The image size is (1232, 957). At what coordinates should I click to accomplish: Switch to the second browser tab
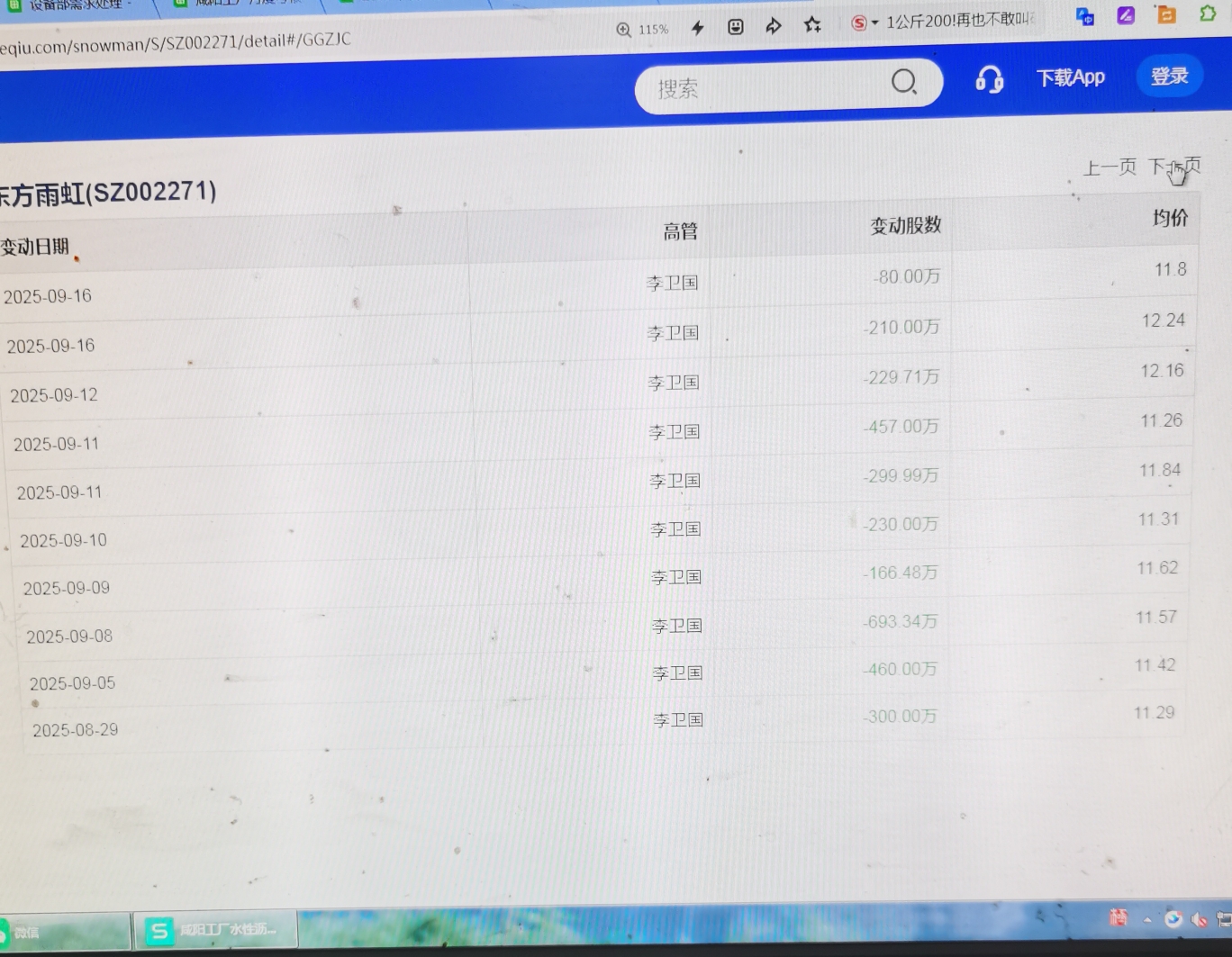243,4
